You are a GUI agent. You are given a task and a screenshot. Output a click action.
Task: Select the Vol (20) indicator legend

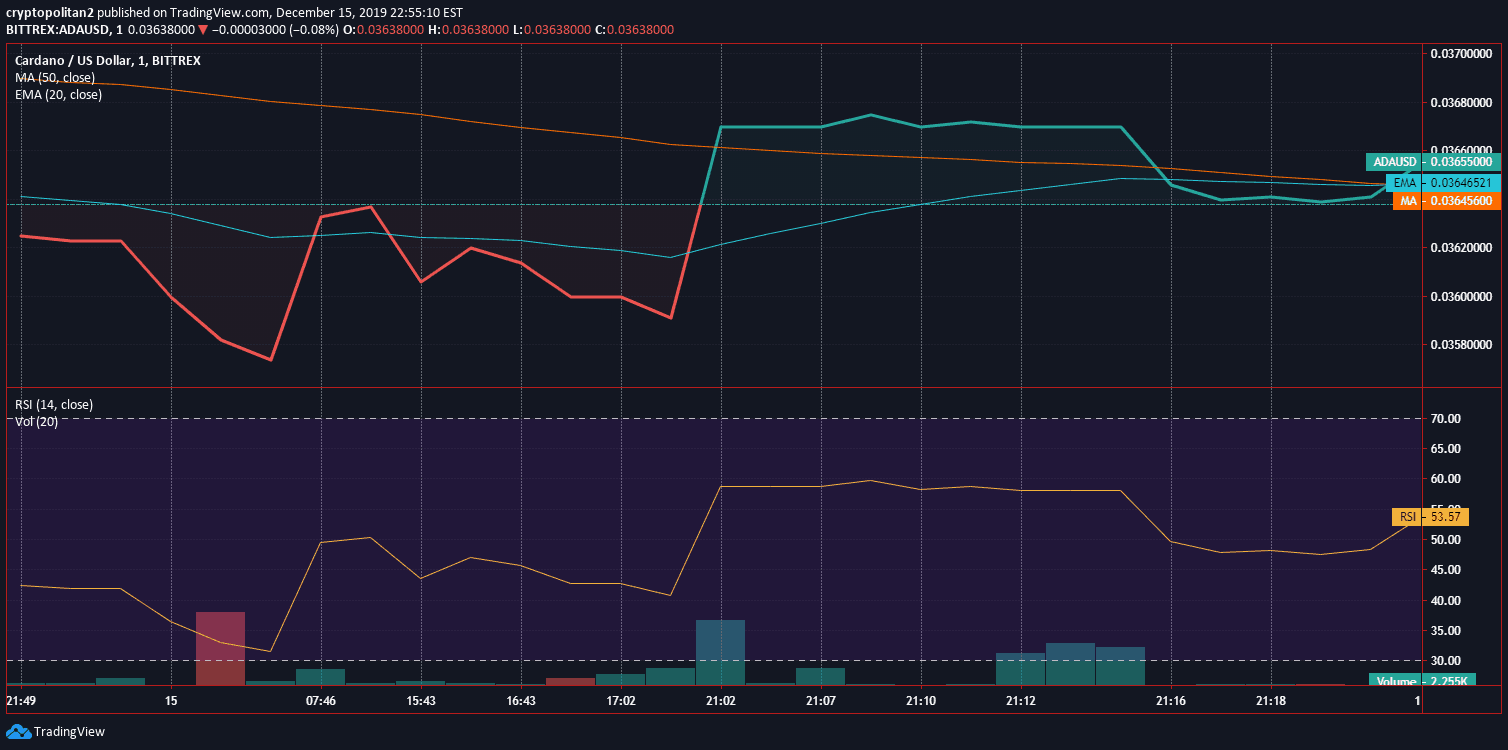[x=36, y=421]
